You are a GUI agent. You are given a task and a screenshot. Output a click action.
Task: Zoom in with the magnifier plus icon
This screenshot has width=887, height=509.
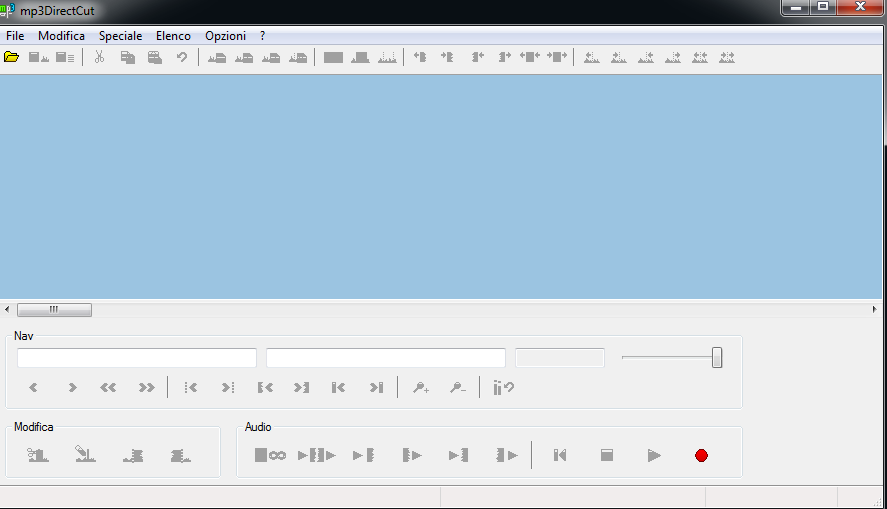click(421, 387)
